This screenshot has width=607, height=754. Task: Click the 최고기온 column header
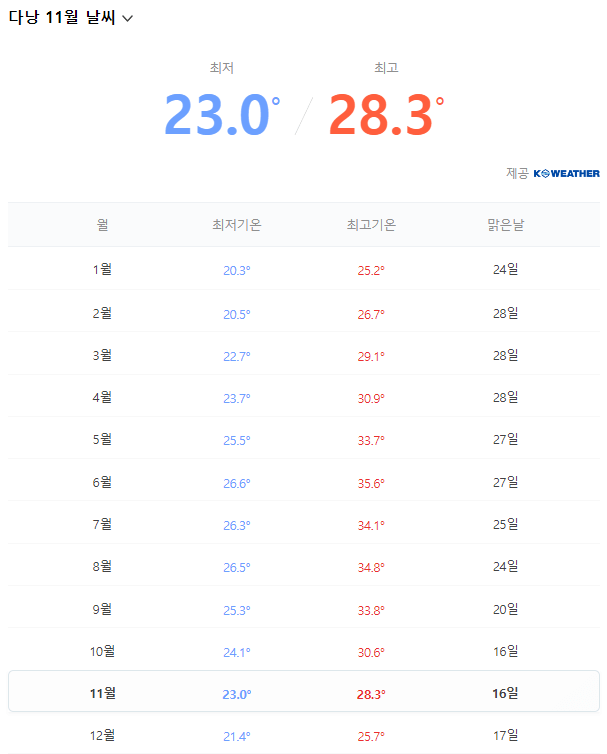(x=371, y=225)
